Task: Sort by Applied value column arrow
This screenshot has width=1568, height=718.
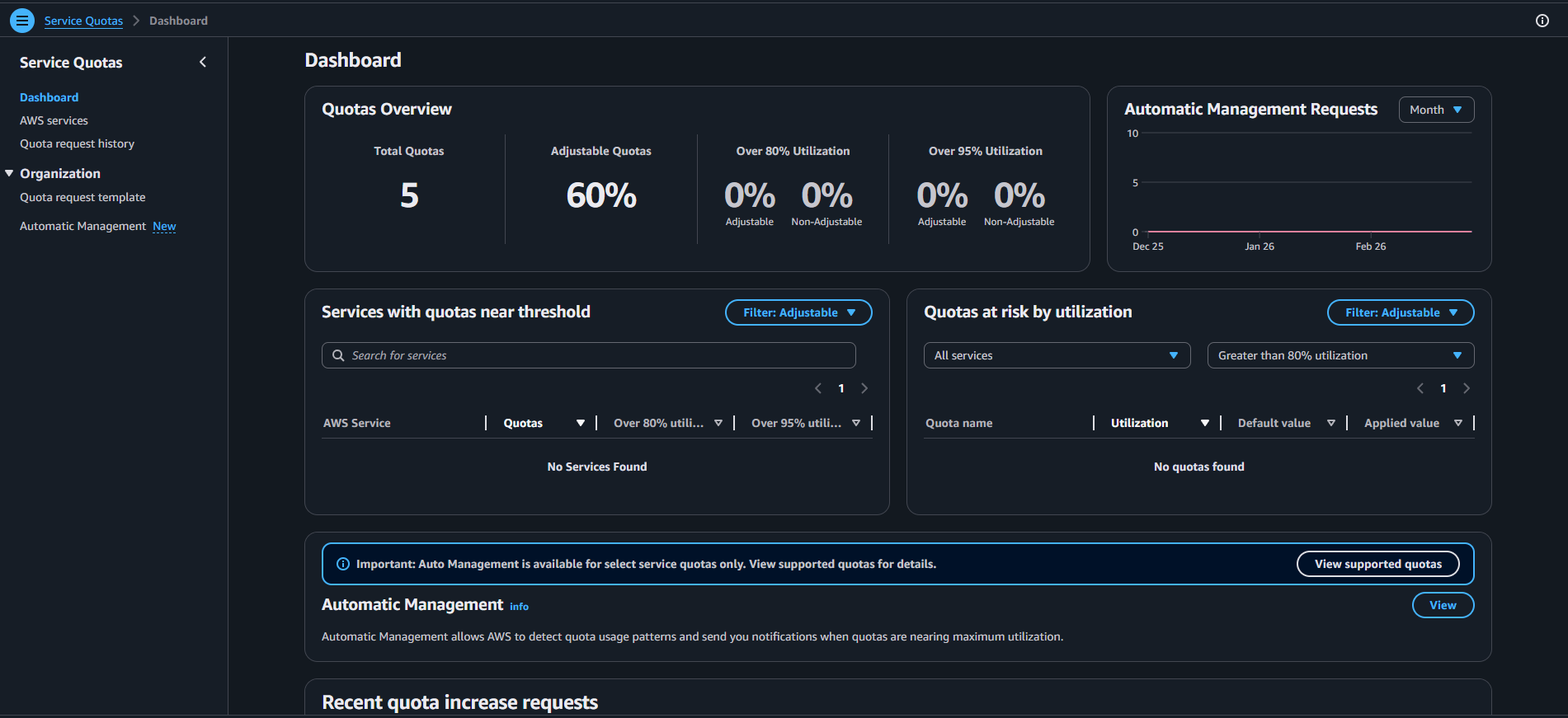Action: click(1458, 423)
